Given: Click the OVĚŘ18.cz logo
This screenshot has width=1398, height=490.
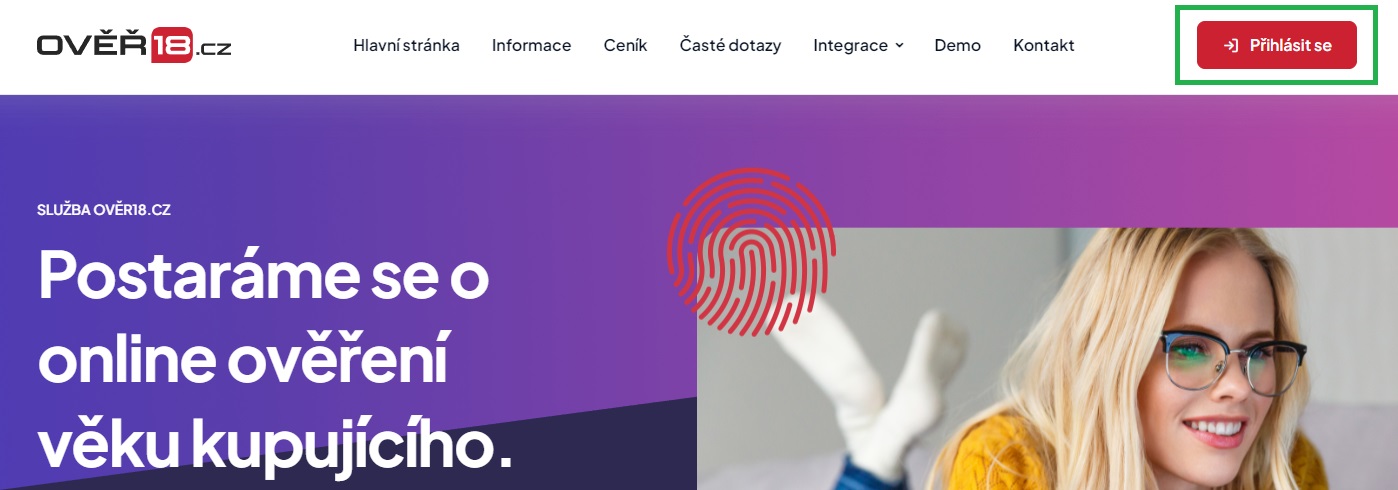Looking at the screenshot, I should pos(134,45).
